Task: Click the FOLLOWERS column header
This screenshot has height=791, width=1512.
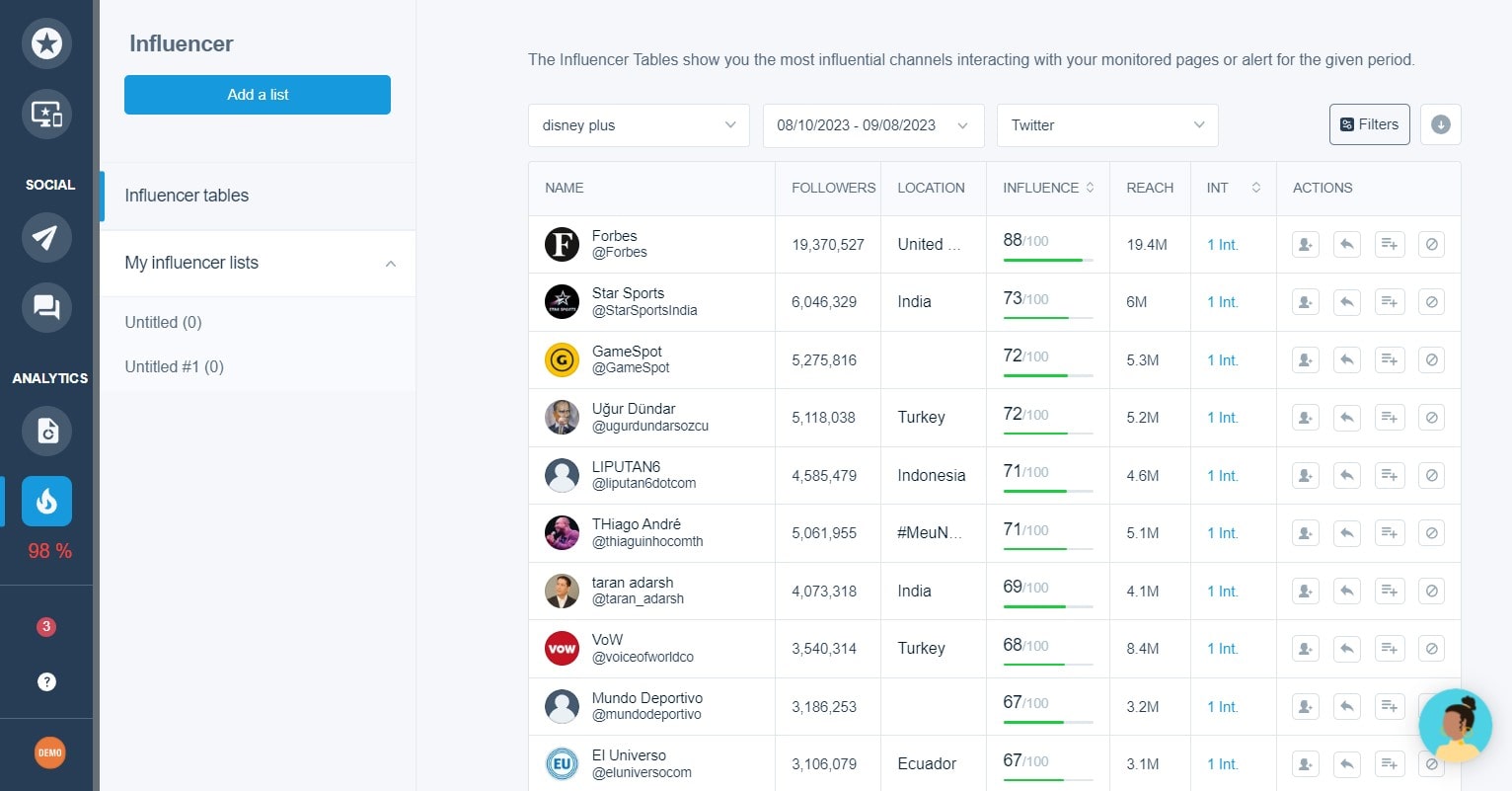Action: click(833, 188)
